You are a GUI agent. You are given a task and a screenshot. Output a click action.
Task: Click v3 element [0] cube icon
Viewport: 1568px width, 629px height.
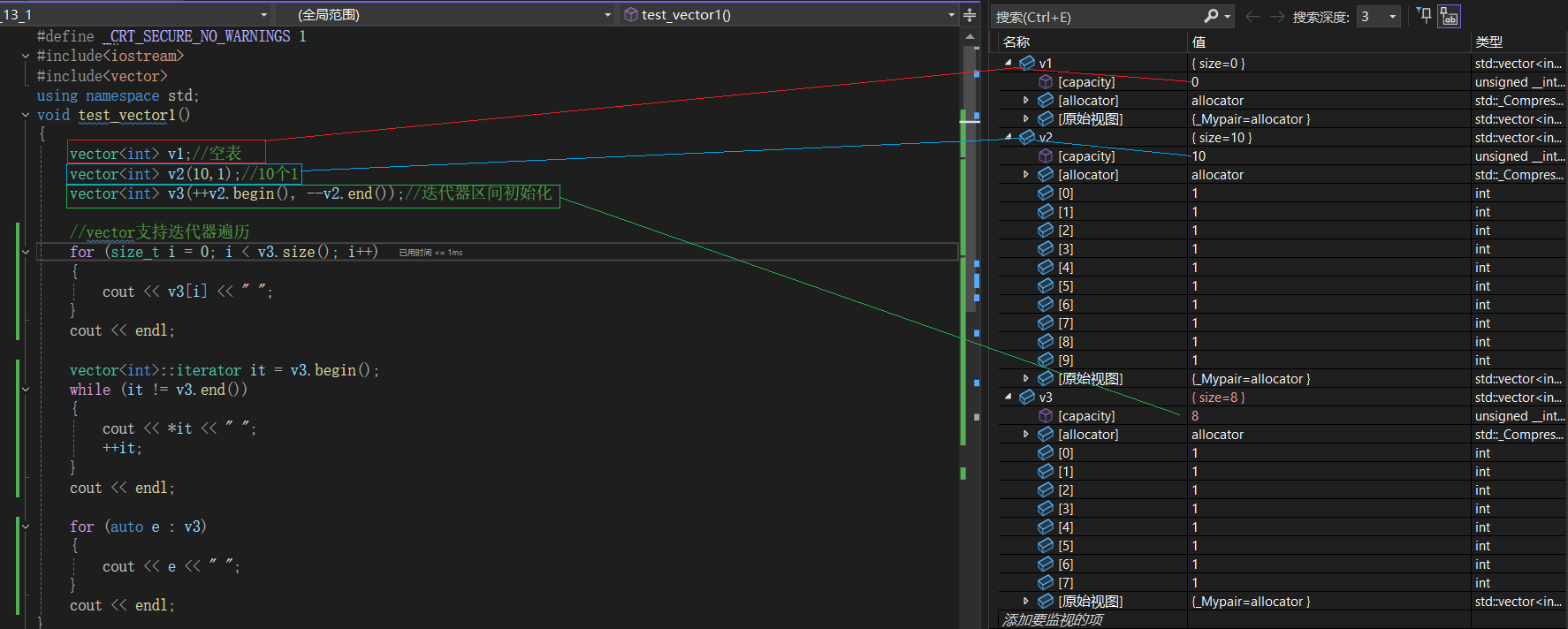(x=1046, y=452)
